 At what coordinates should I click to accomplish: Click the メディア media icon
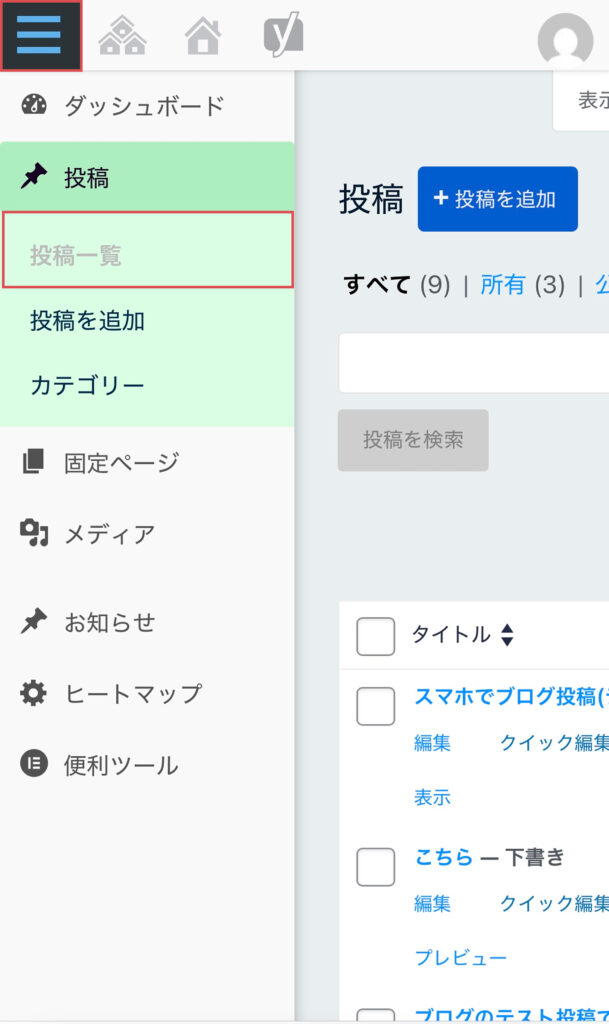tap(34, 534)
